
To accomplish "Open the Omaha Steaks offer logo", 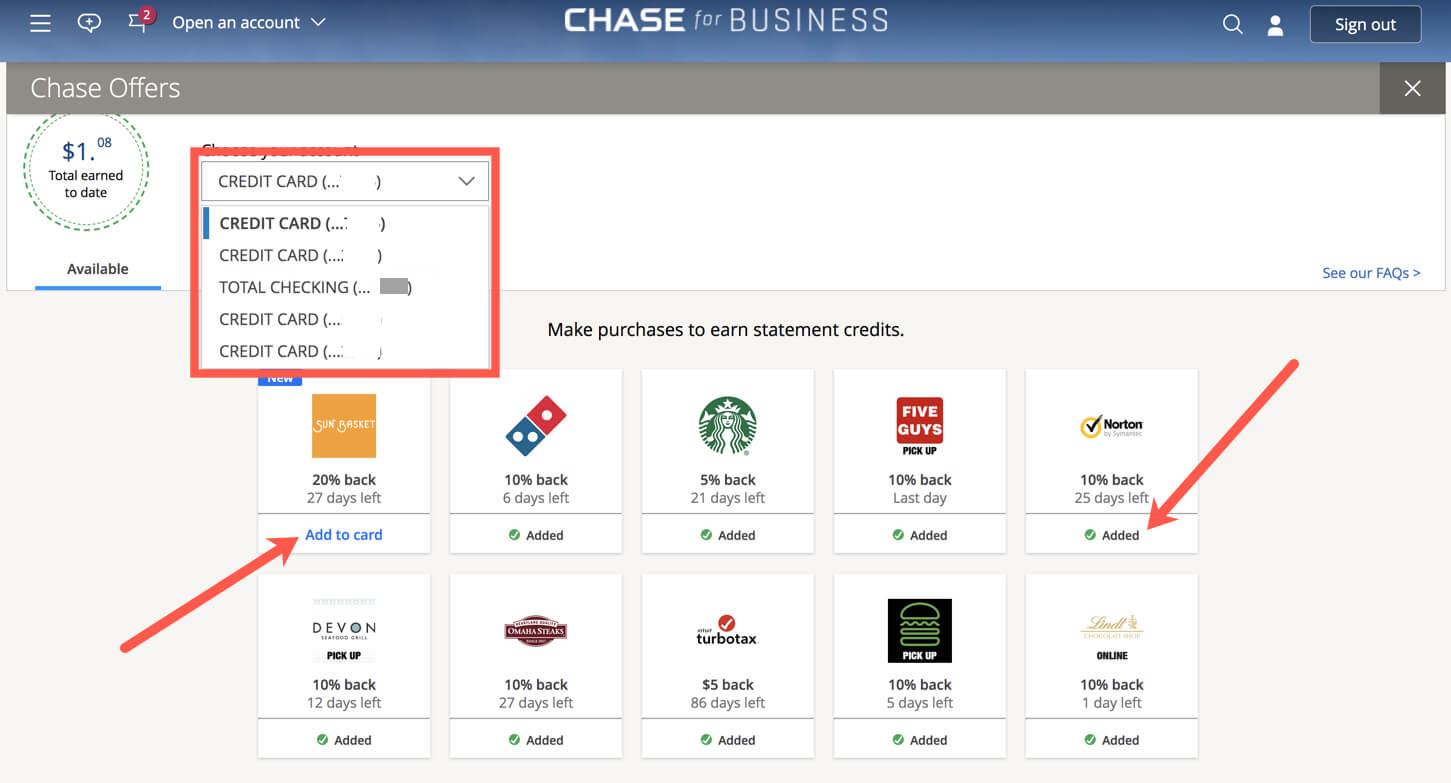I will click(536, 631).
